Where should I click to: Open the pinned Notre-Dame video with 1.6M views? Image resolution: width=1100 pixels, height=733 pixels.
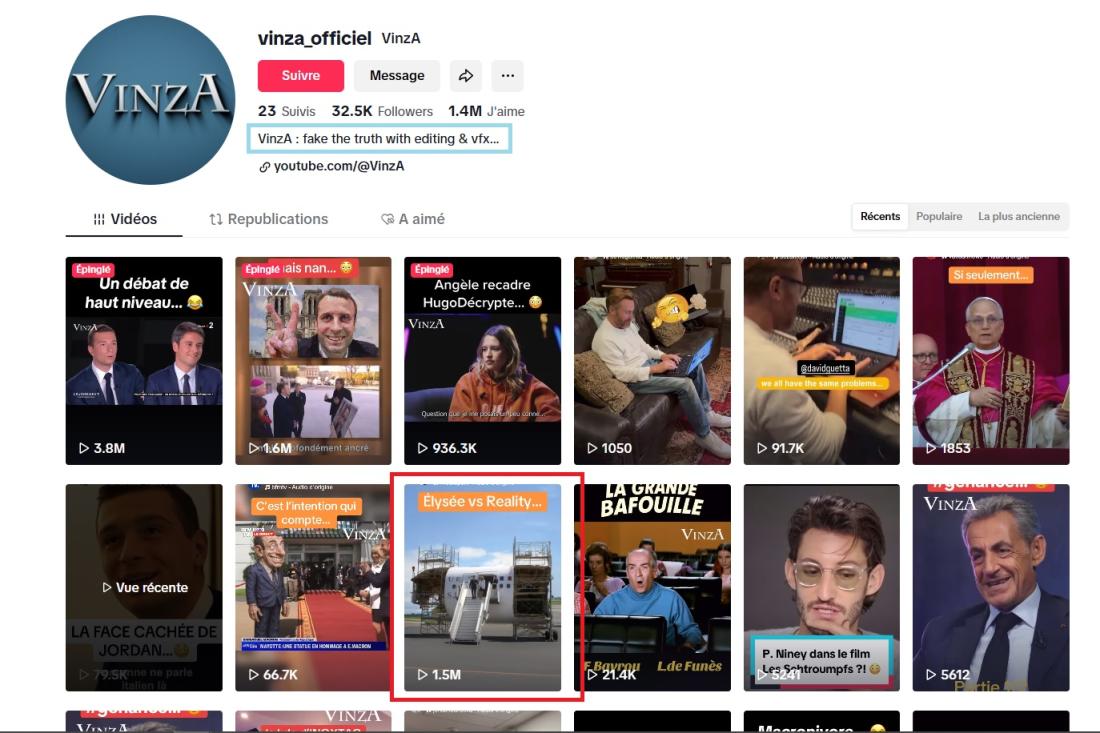coord(313,361)
